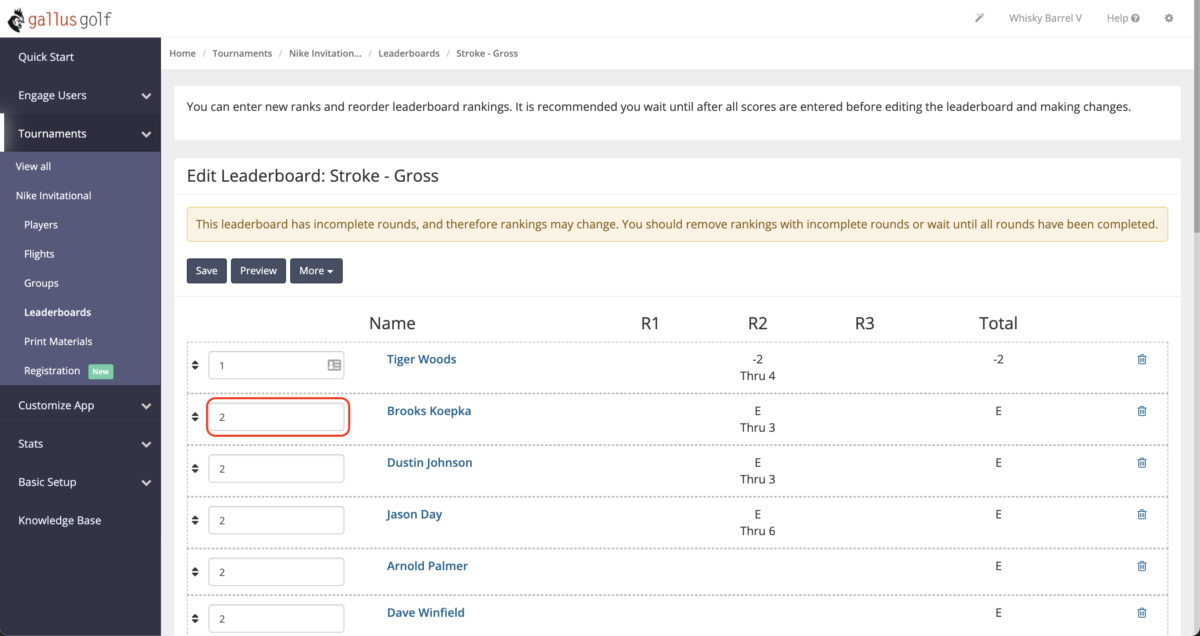1200x636 pixels.
Task: Open Registration in the sidebar
Action: point(52,370)
